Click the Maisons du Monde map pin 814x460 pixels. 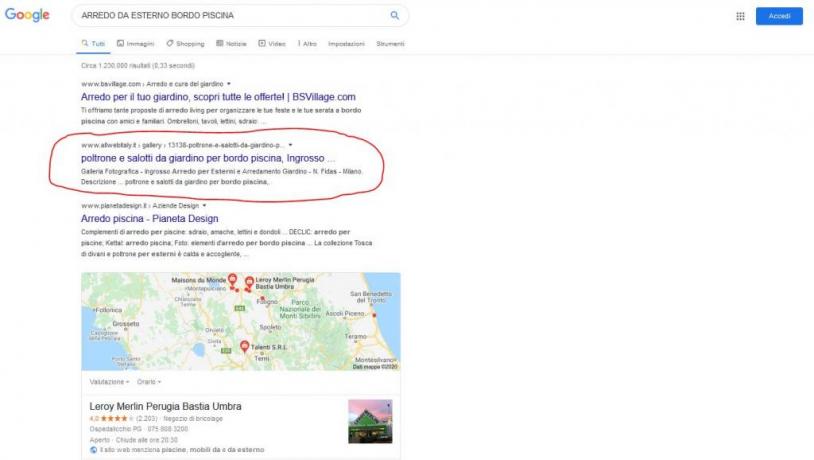pos(233,279)
